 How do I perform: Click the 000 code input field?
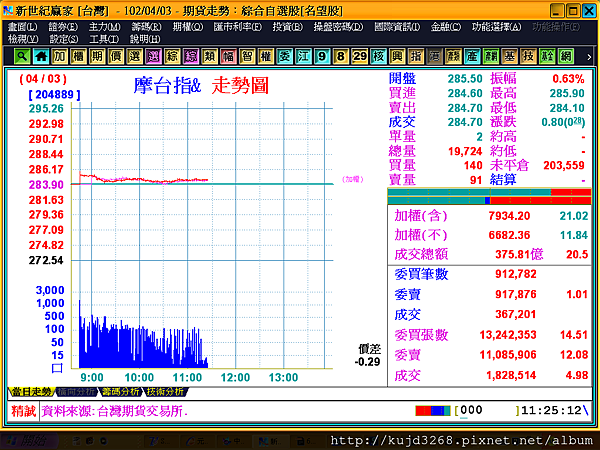tap(486, 411)
